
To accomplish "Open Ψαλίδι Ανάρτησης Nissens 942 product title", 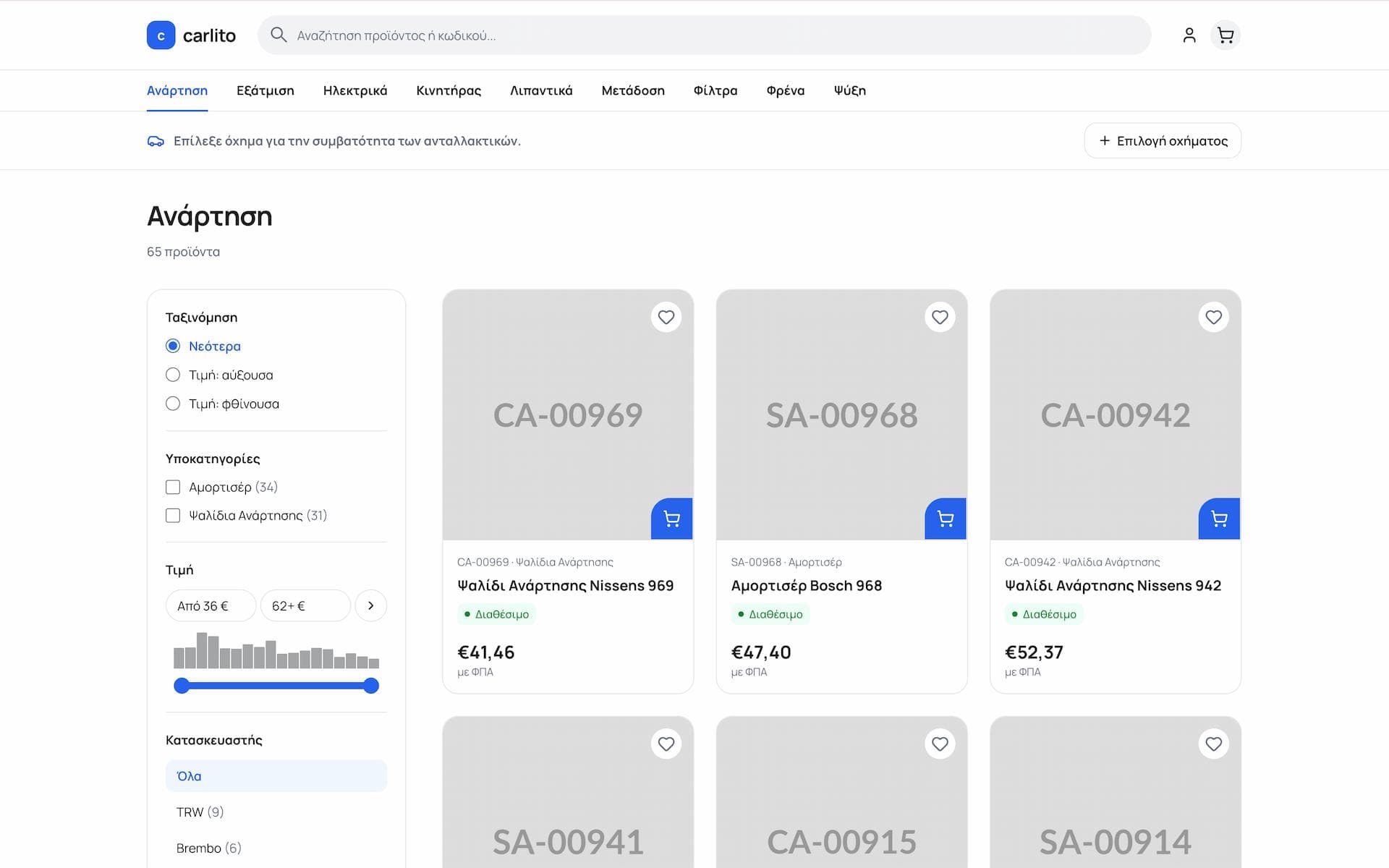I will pos(1113,585).
